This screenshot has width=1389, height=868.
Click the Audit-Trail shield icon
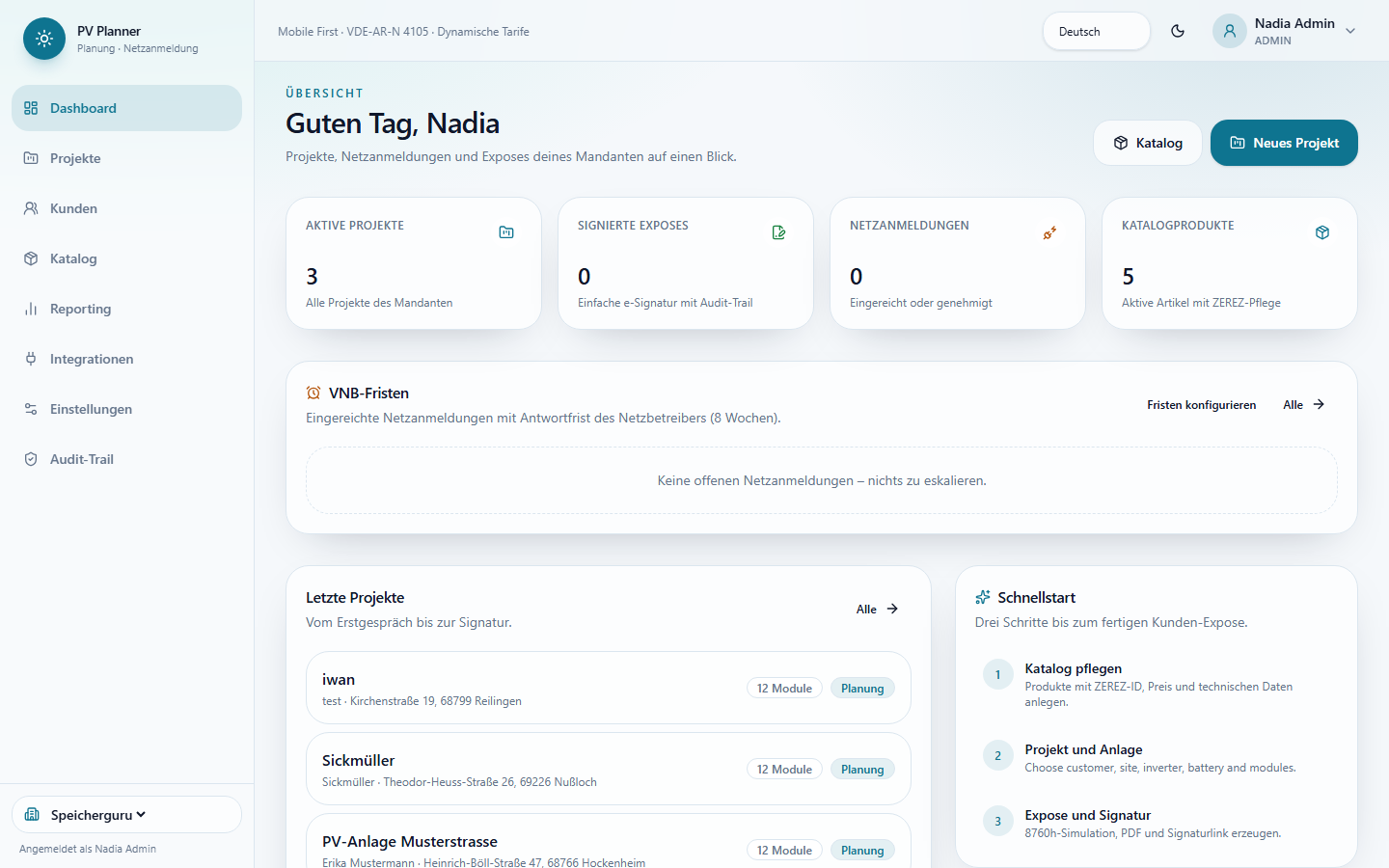click(x=31, y=459)
